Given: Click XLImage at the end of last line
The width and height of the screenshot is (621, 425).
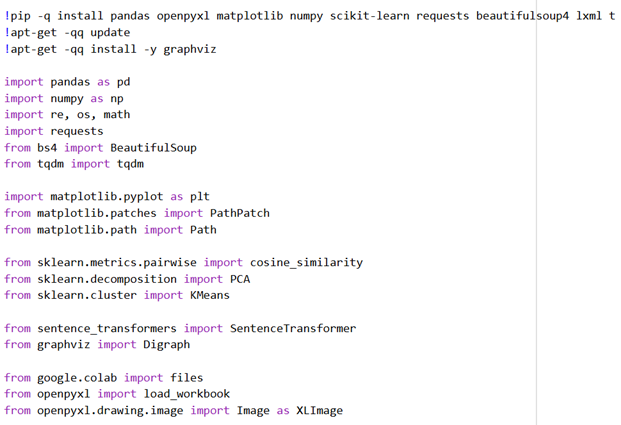Looking at the screenshot, I should pos(319,411).
